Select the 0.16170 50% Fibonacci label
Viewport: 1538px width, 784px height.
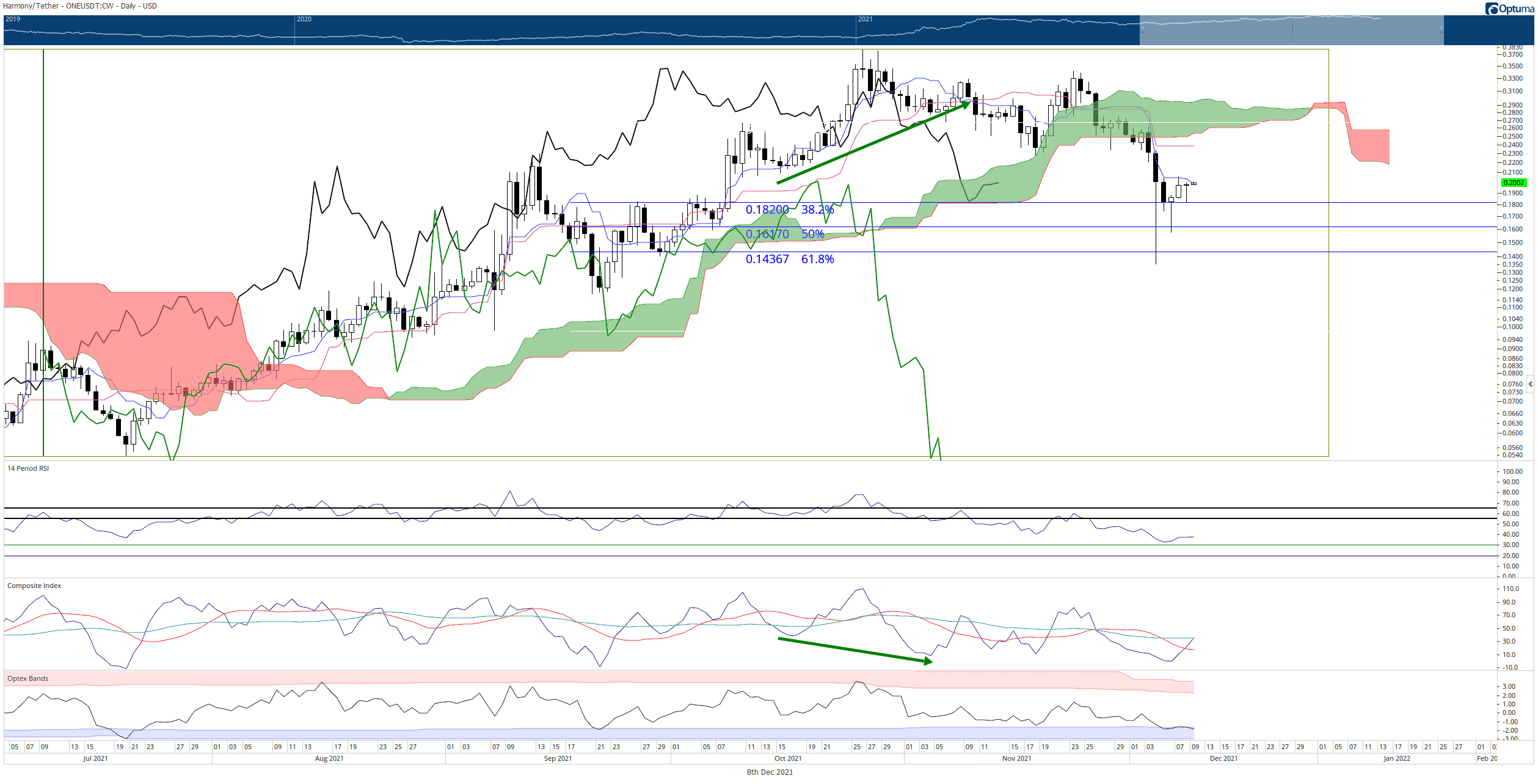pos(785,234)
